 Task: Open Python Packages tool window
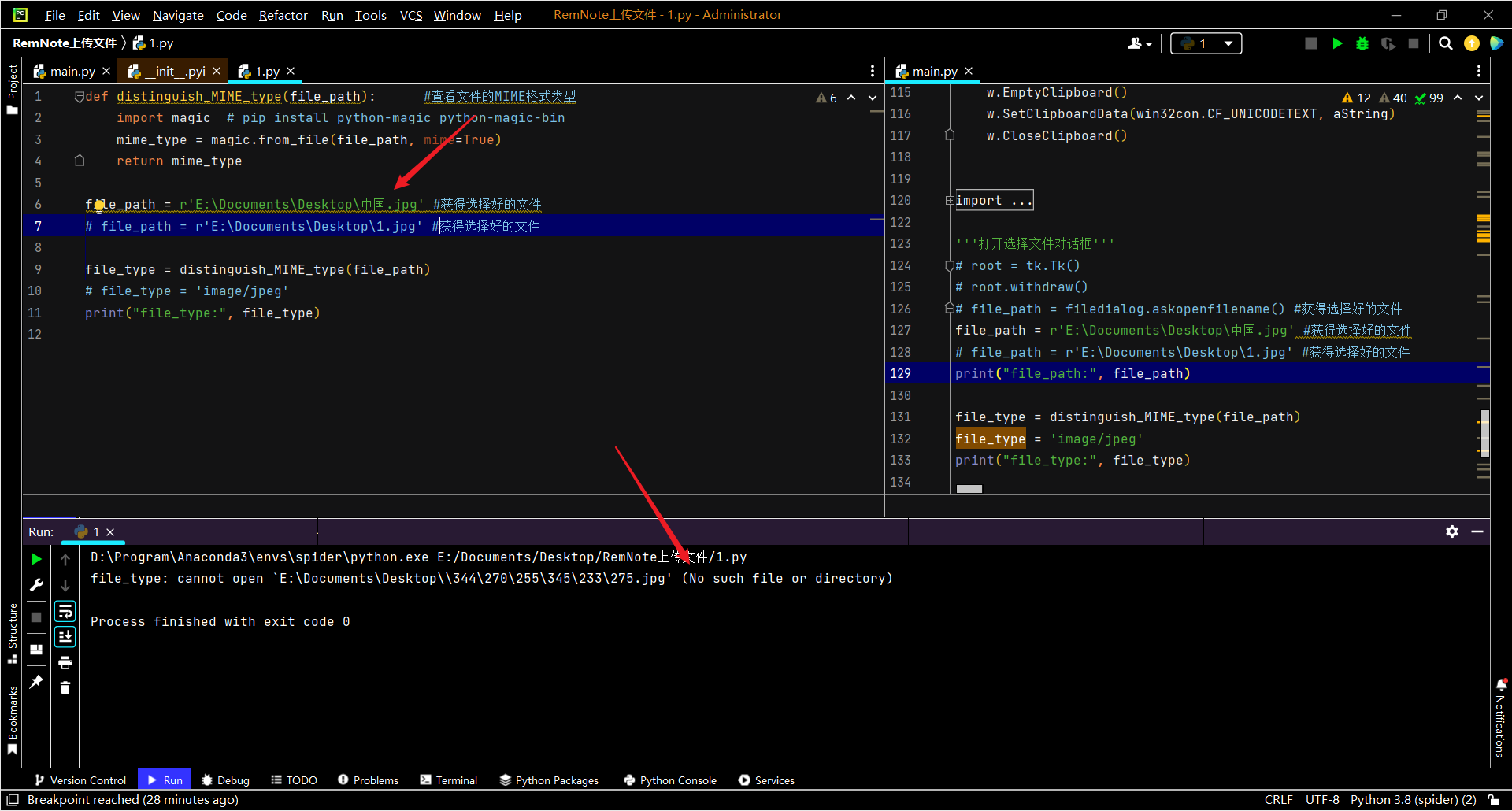(549, 780)
